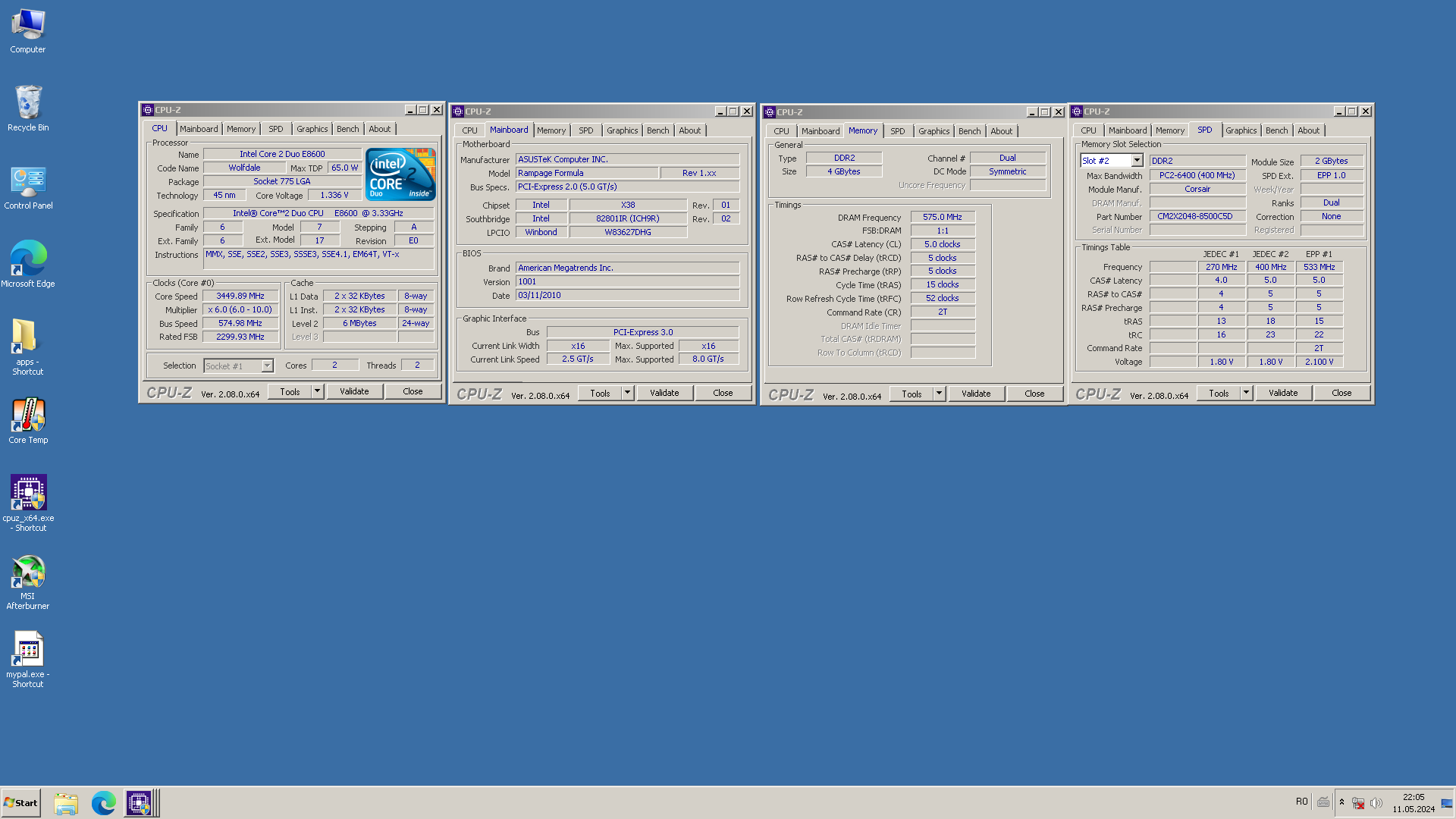Click Close button in SPD window

[1341, 393]
